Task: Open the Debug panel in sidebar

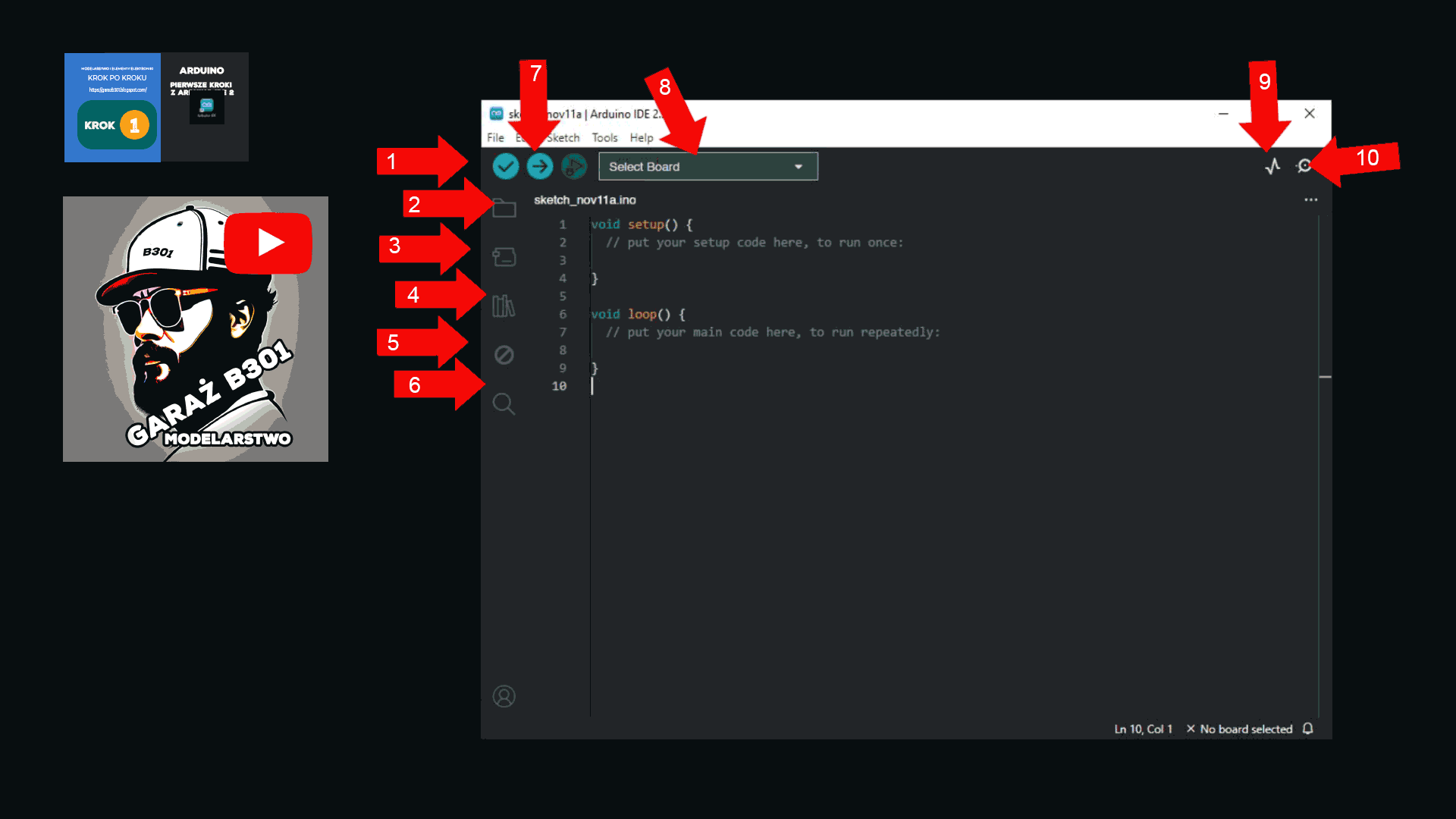Action: (x=504, y=355)
